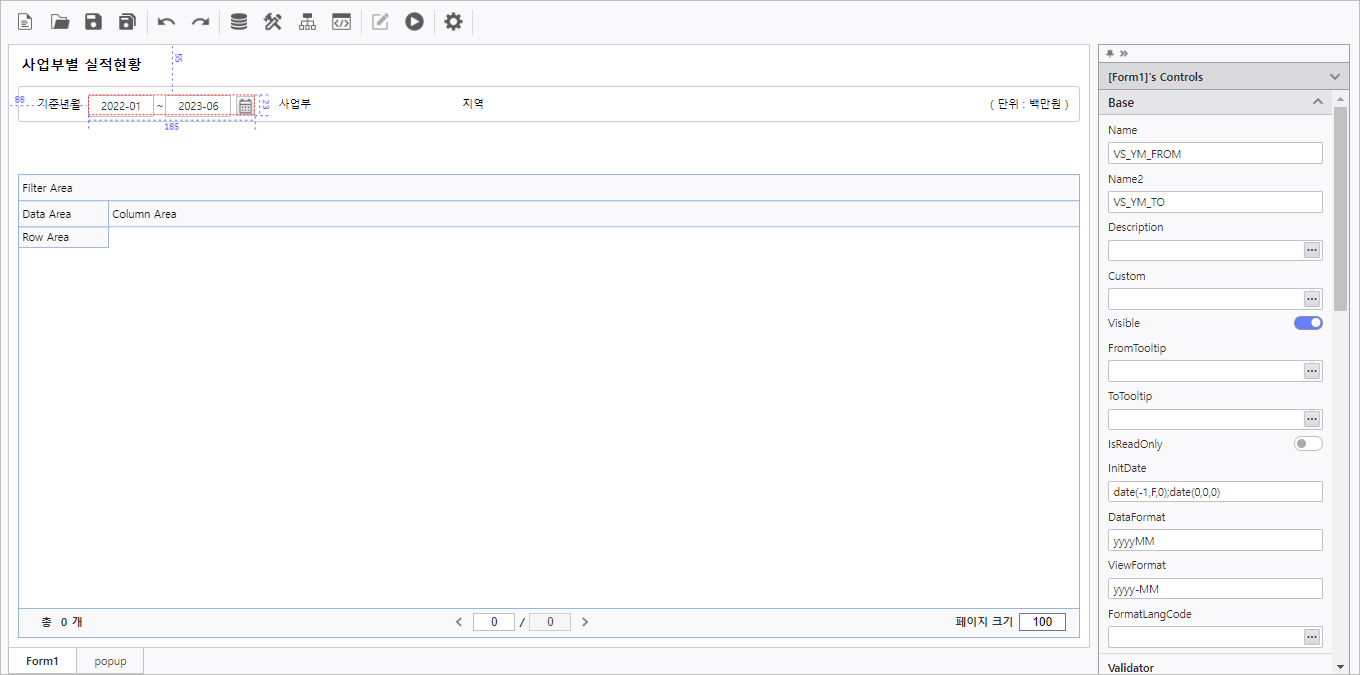Open a file with the folder icon
1360x675 pixels.
pos(60,22)
